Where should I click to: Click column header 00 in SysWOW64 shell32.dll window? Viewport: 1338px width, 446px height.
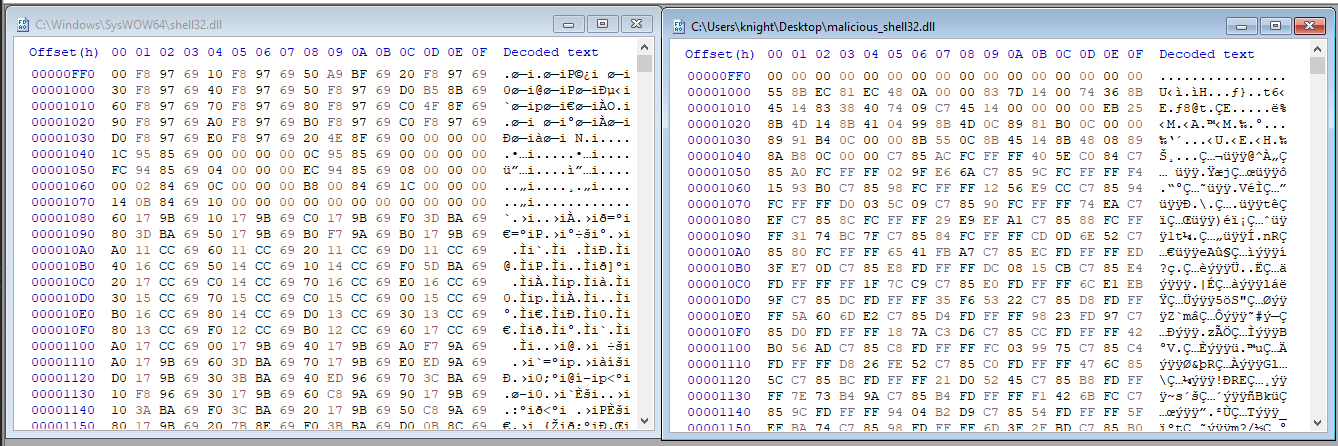coord(119,52)
